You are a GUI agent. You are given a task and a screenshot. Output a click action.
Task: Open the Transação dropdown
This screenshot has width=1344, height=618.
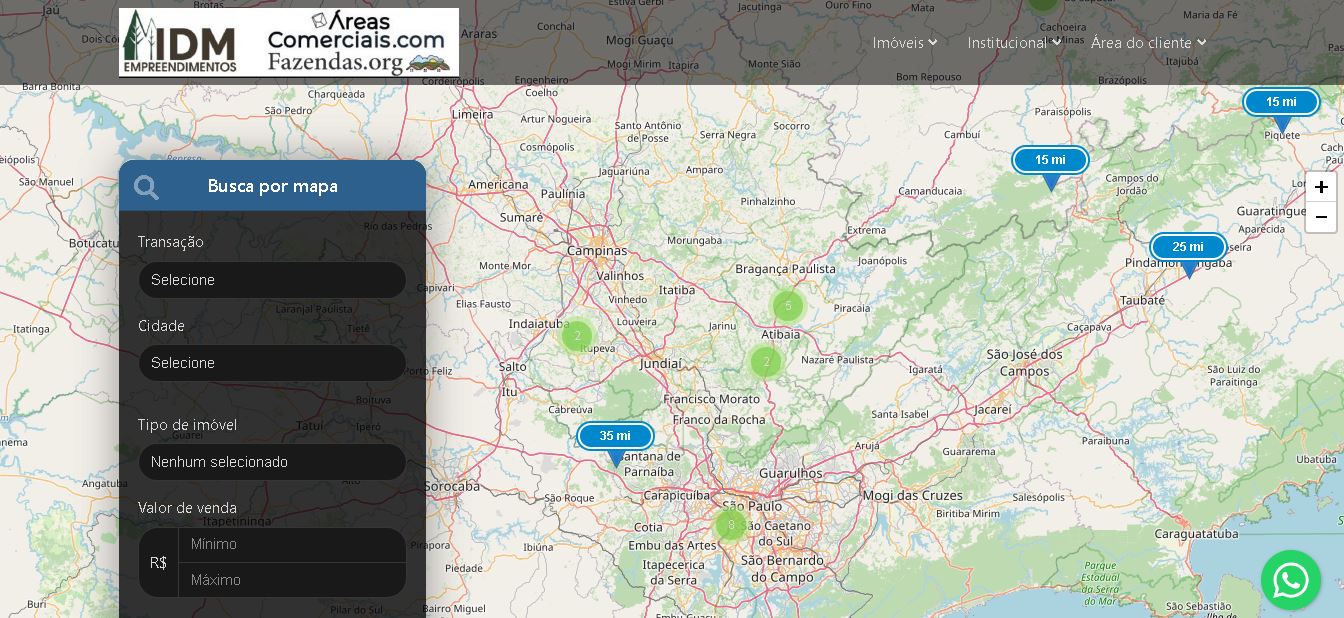tap(272, 280)
